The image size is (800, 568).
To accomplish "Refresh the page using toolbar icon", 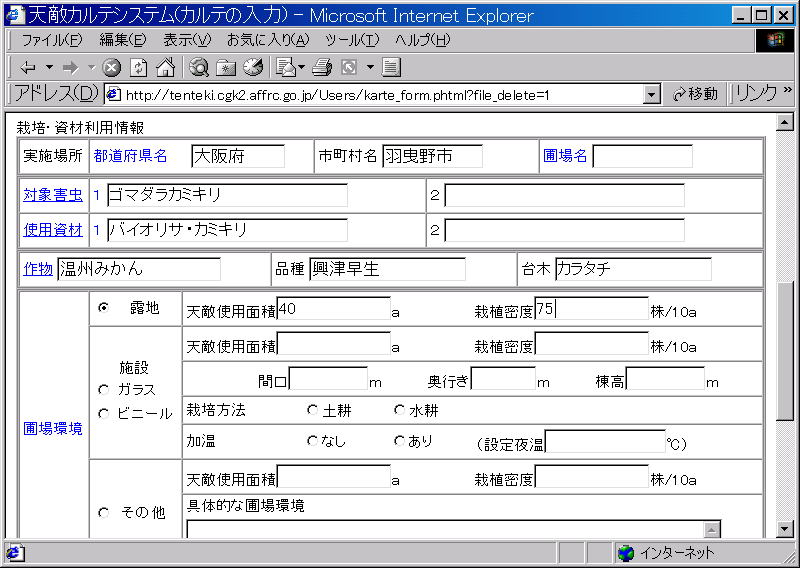I will [x=139, y=67].
